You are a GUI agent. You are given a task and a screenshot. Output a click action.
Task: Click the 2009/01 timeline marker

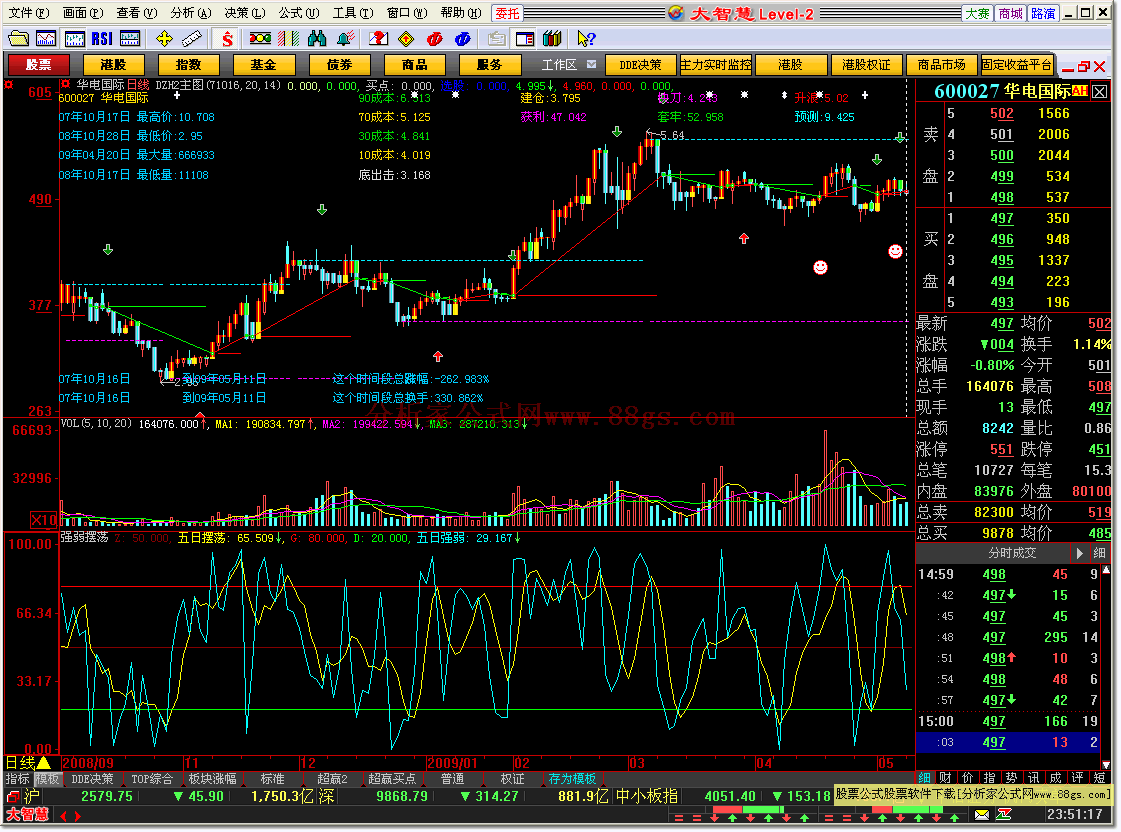(x=452, y=763)
